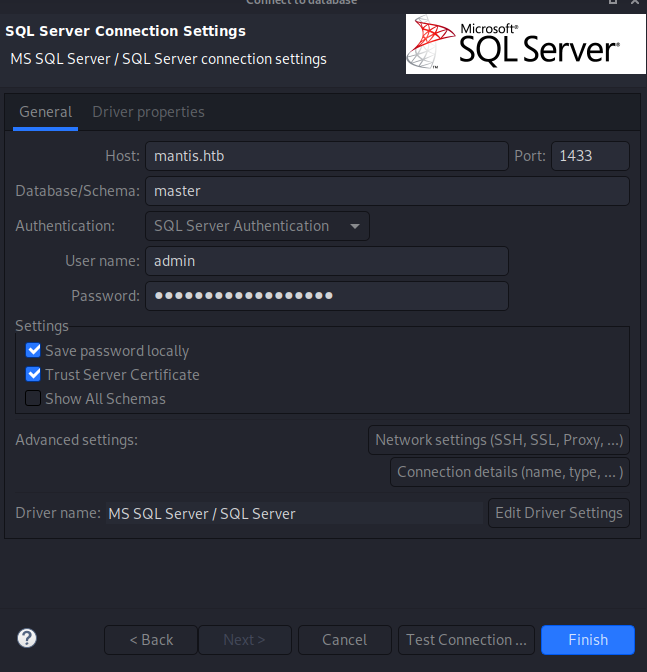Open Connection details (name, type)

pyautogui.click(x=510, y=472)
